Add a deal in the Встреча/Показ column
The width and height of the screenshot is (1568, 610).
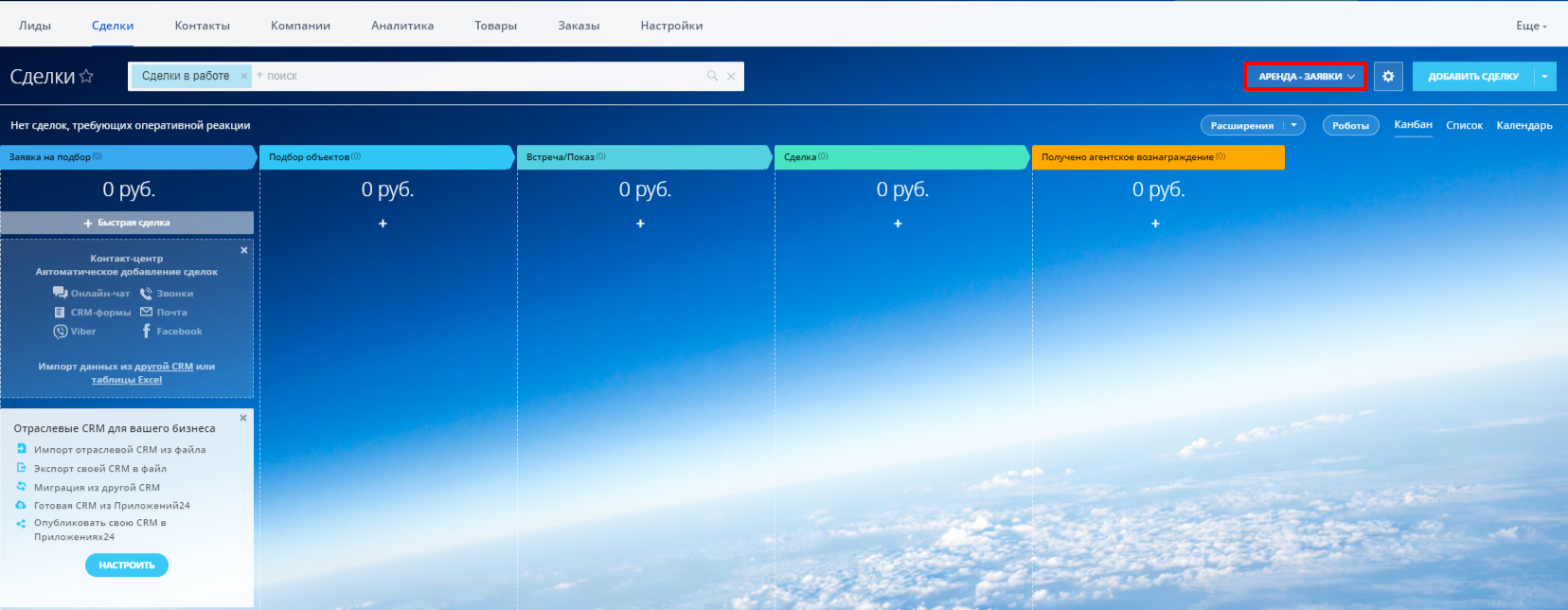(x=640, y=224)
